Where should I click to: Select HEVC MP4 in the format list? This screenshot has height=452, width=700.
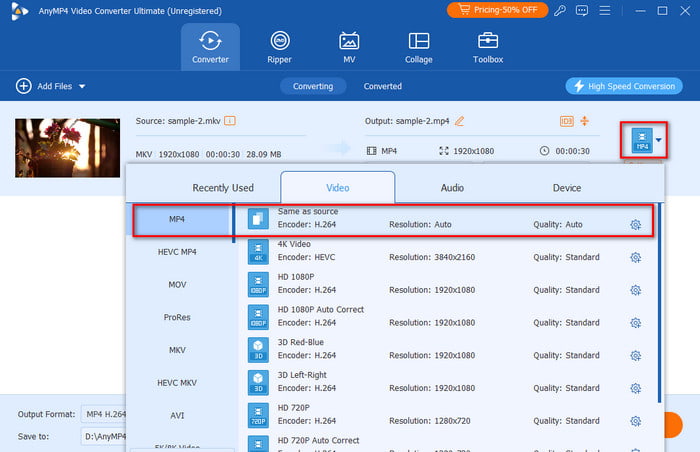(177, 252)
